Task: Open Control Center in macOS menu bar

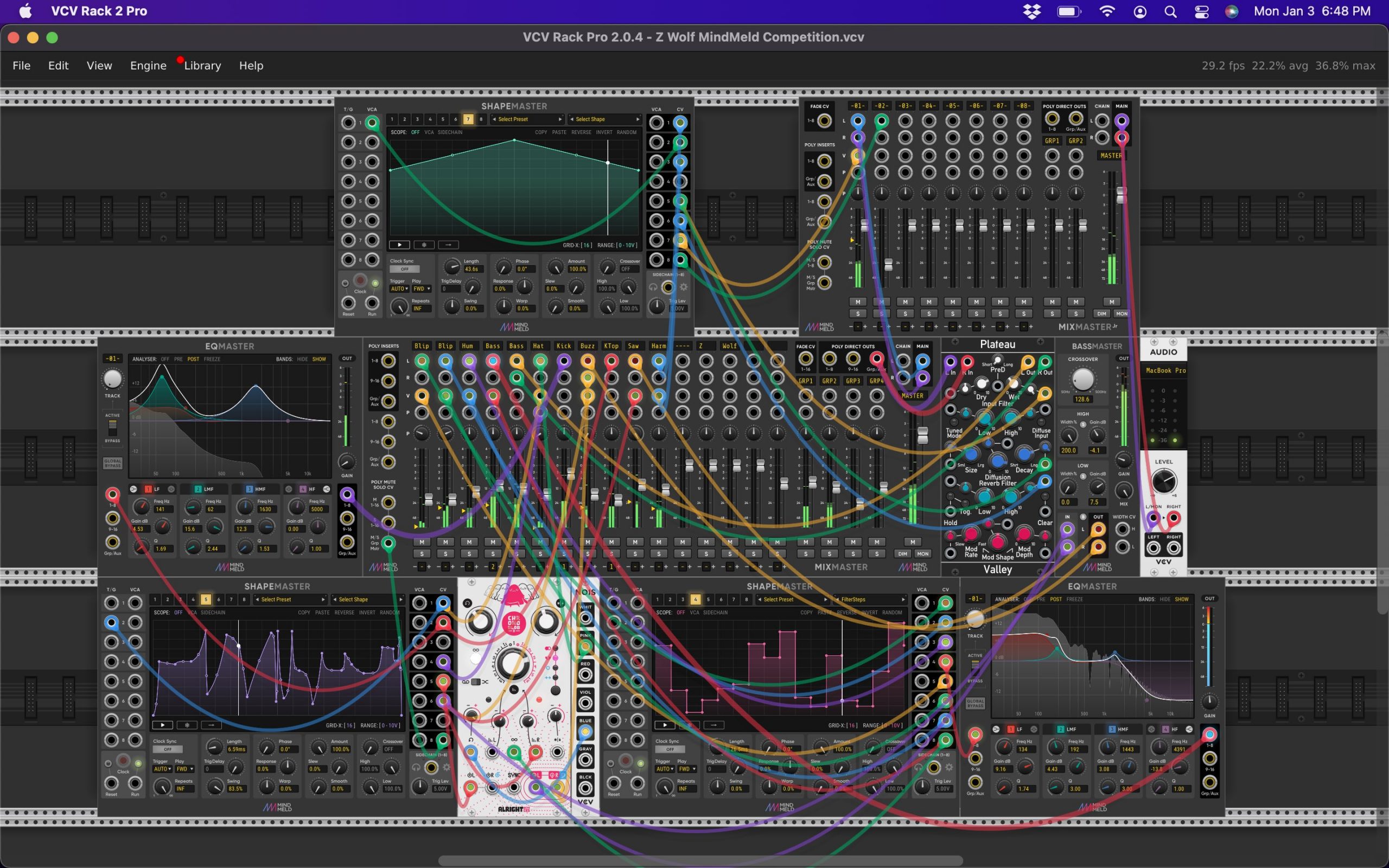Action: [x=1201, y=11]
